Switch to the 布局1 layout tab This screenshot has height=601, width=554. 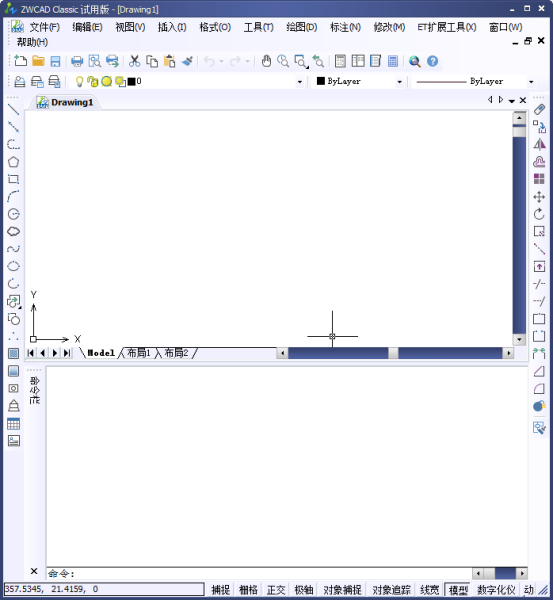(x=138, y=353)
